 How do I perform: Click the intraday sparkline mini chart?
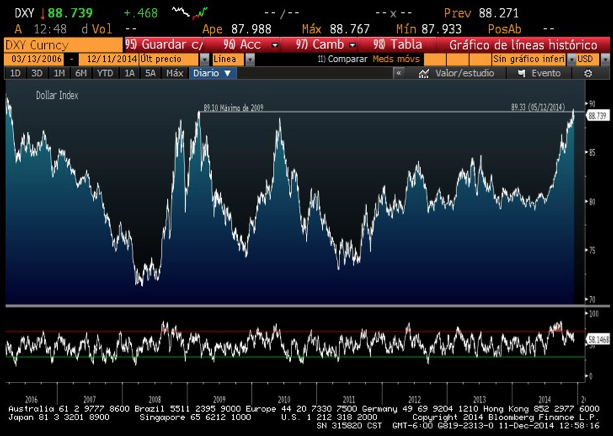[x=190, y=12]
